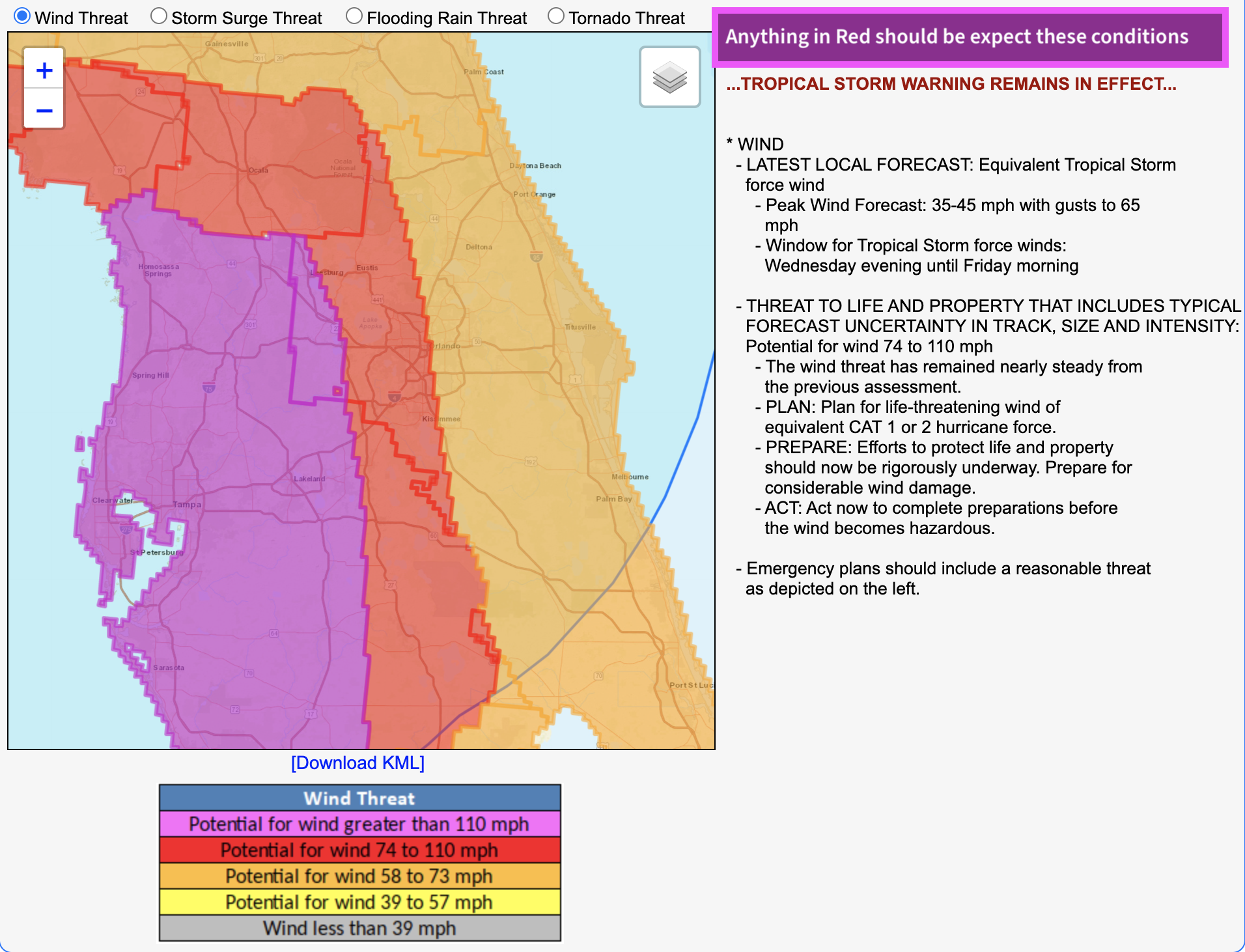Viewport: 1245px width, 952px height.
Task: Click the red '74 to 110 mph' legend swatch
Action: pos(359,850)
